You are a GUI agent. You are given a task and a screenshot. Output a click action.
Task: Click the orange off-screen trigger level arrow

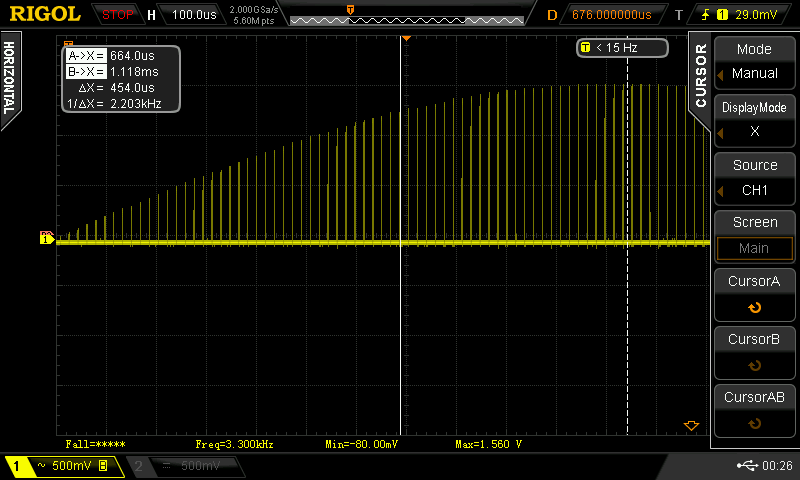[x=690, y=426]
